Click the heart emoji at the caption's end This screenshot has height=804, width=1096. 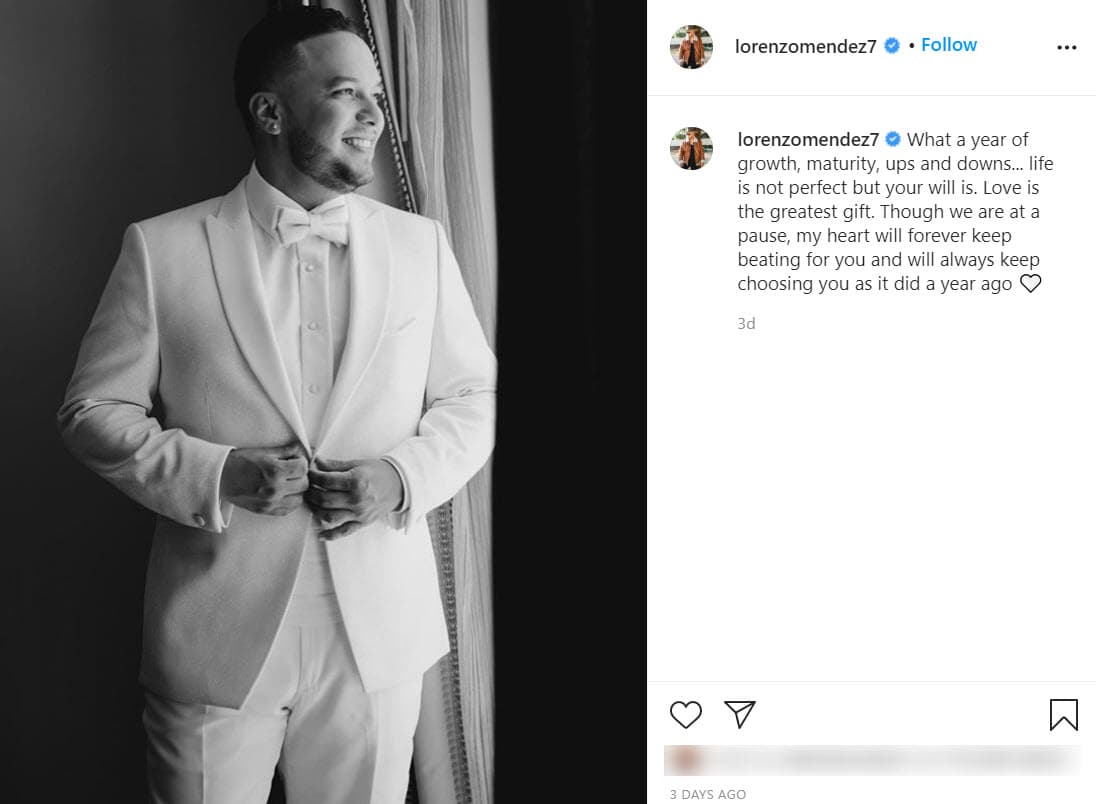pos(1031,284)
